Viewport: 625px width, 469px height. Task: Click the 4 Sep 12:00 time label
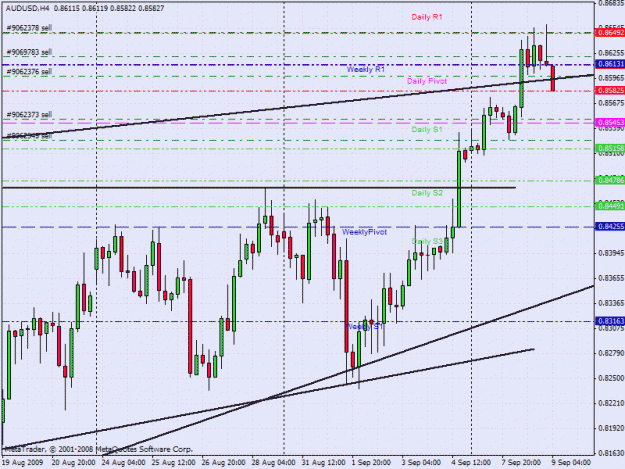pyautogui.click(x=471, y=463)
